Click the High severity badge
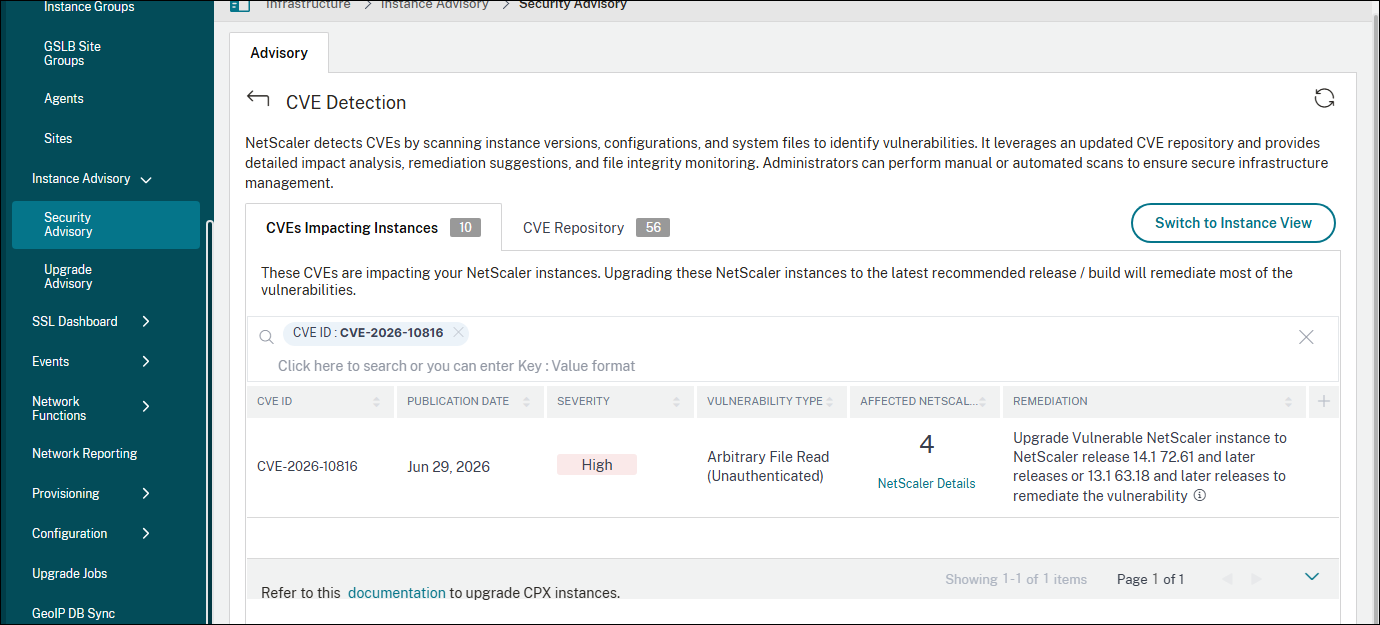 [x=597, y=464]
